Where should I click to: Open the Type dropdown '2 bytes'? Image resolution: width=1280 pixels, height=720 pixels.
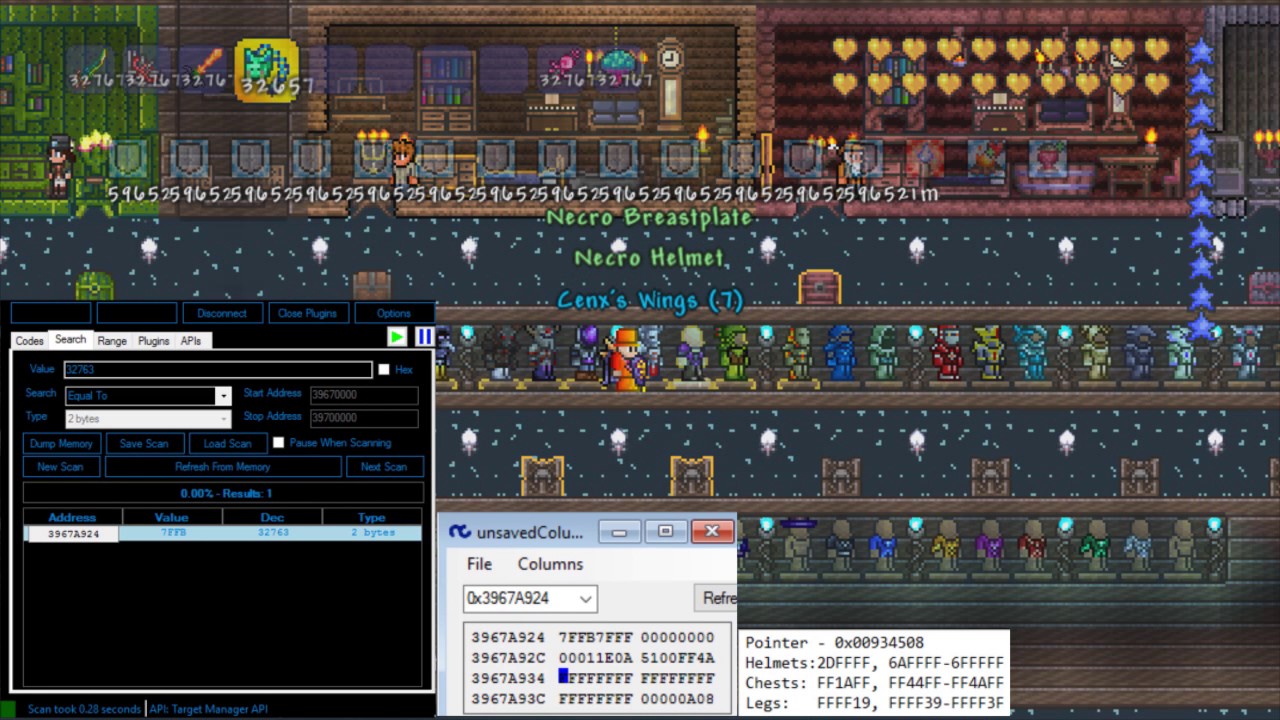click(x=147, y=418)
